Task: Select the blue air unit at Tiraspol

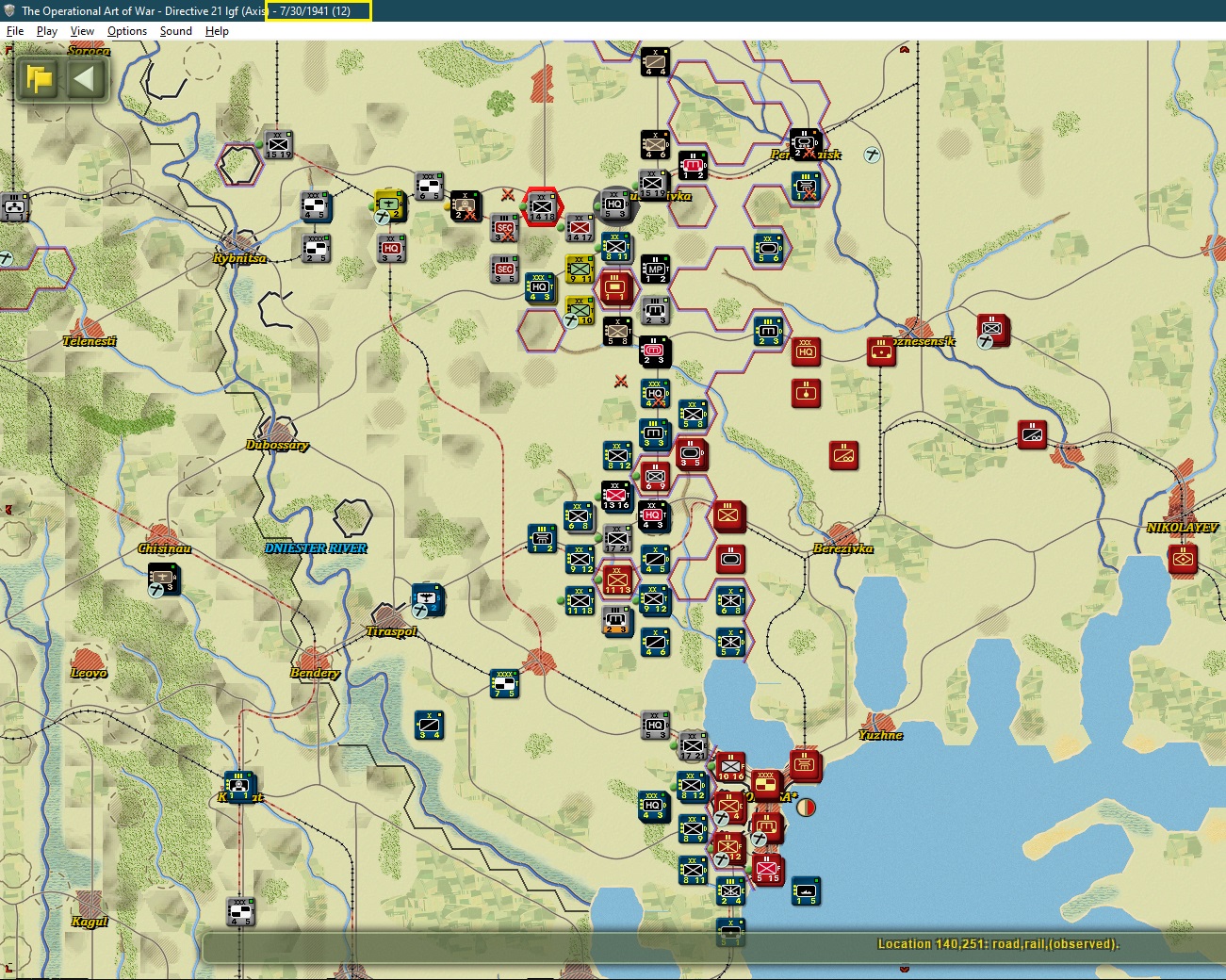Action: (428, 599)
